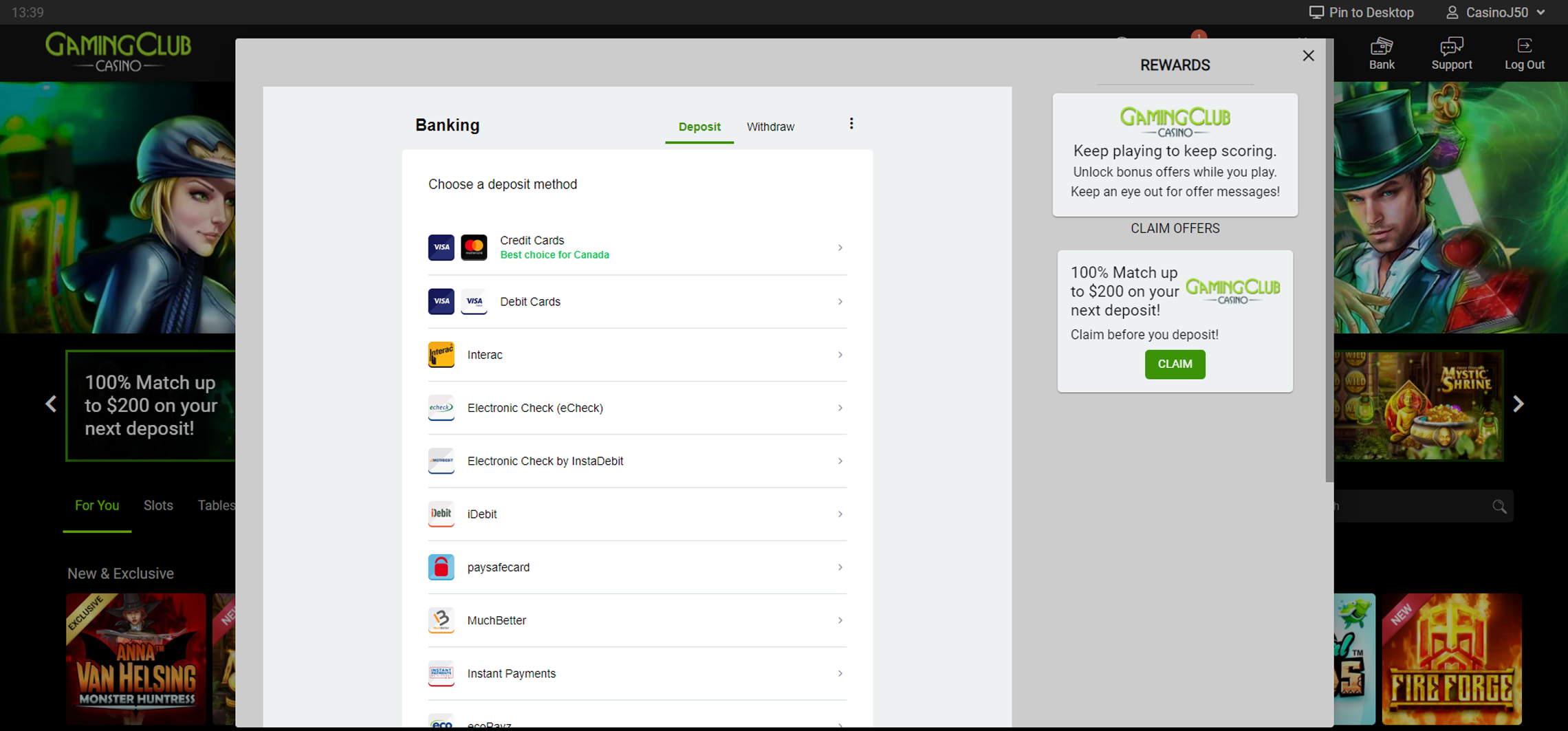Open Fire Forge game thumbnail

click(x=1451, y=659)
